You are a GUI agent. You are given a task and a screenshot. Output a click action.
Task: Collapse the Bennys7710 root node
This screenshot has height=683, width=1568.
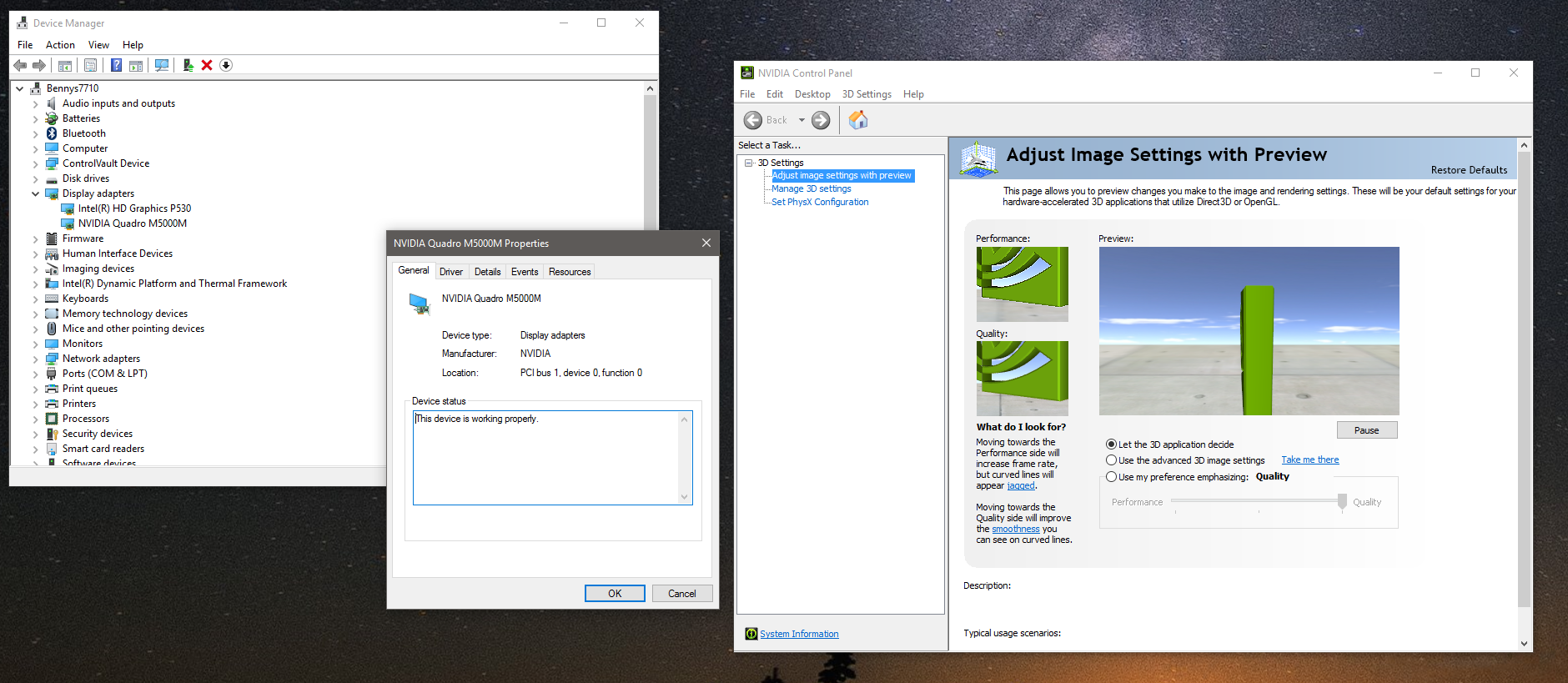(x=19, y=88)
